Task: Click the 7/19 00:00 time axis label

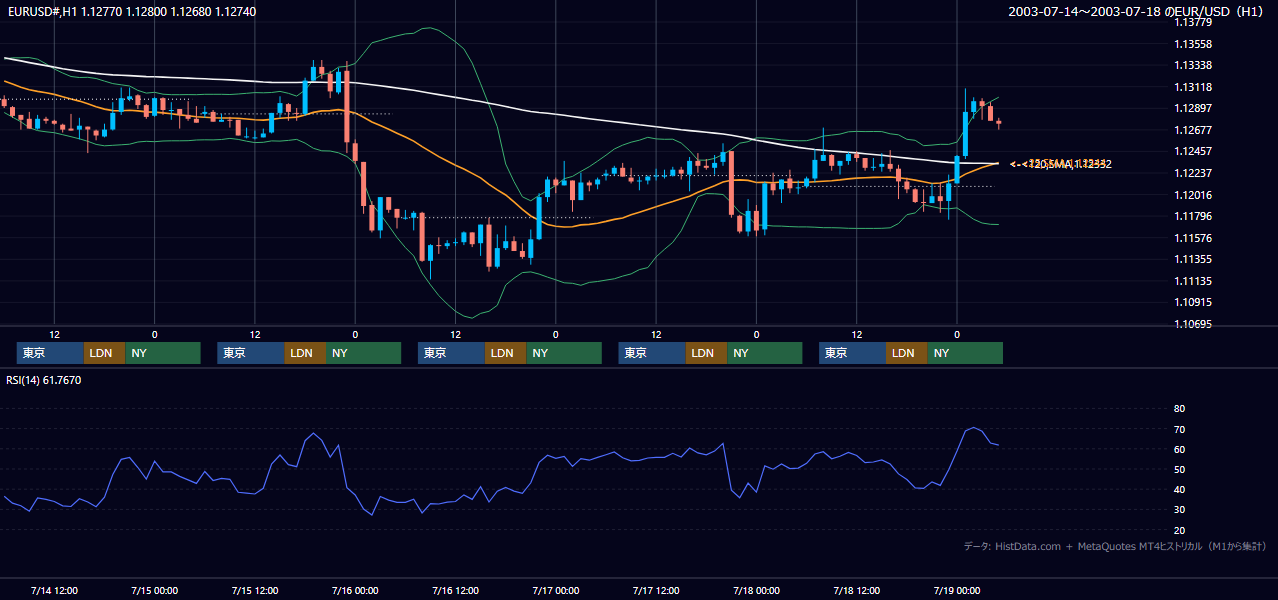Action: [957, 590]
